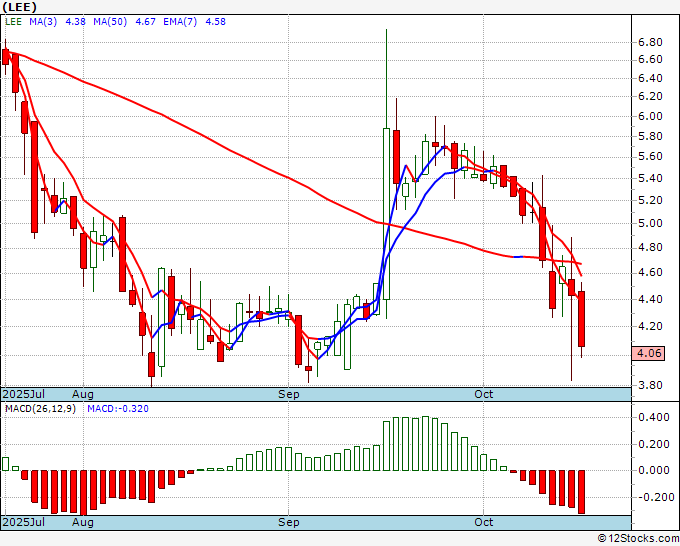
Task: Click Oct on the price chart date axis
Action: (484, 394)
